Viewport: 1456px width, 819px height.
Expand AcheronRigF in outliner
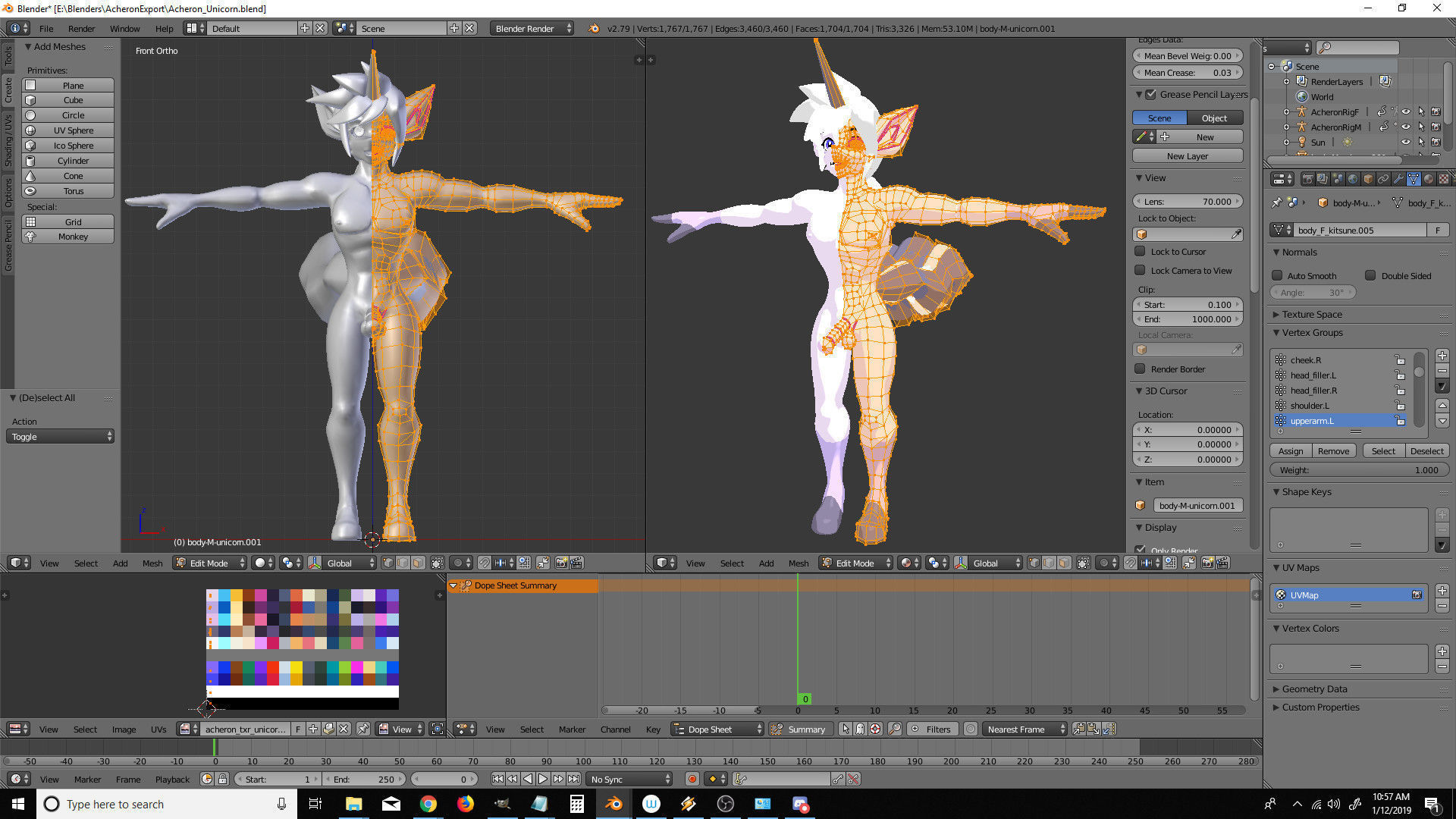point(1286,111)
